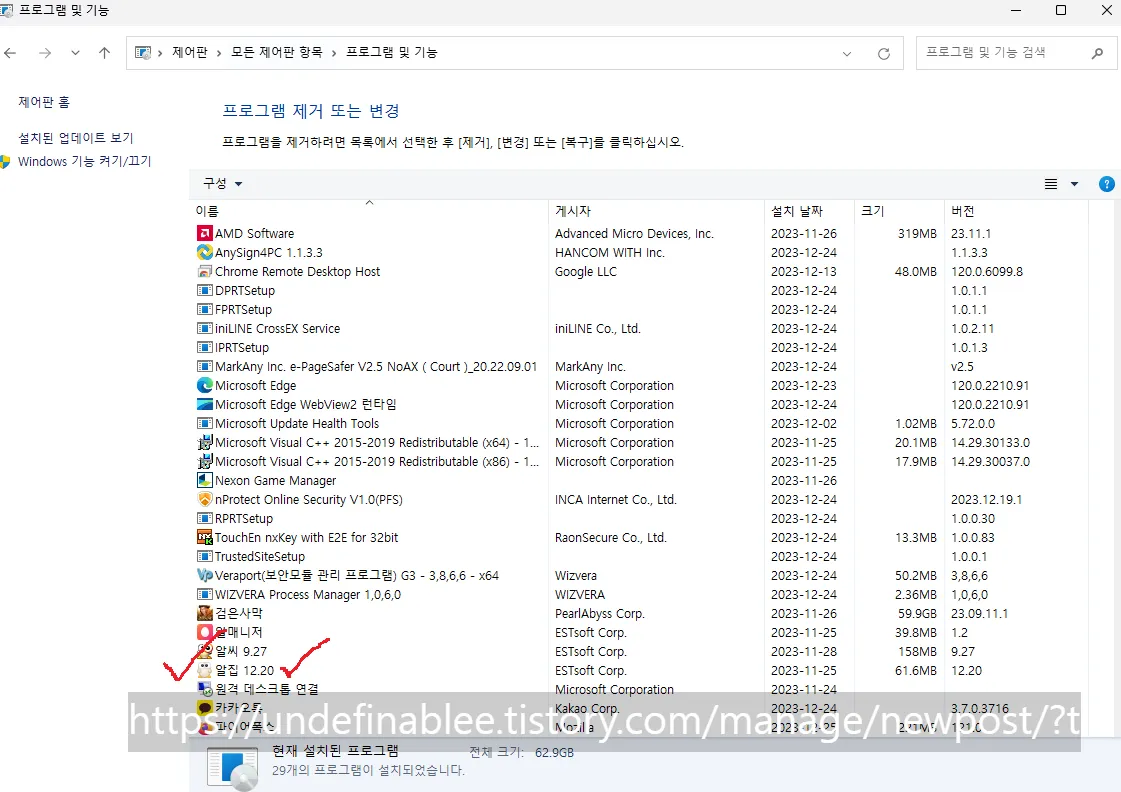Click the control panel icon in address bar

tap(143, 53)
